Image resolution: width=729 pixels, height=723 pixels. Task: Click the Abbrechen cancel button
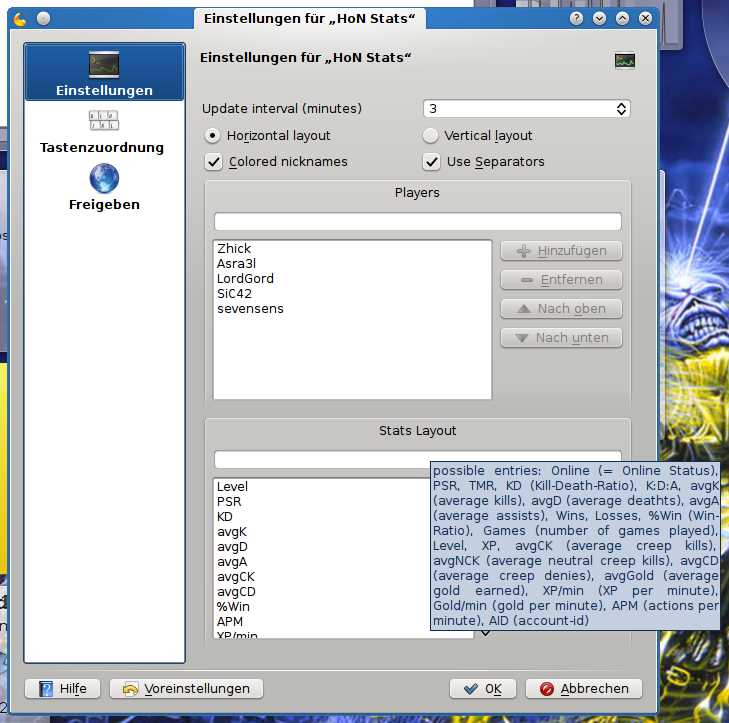tap(584, 689)
